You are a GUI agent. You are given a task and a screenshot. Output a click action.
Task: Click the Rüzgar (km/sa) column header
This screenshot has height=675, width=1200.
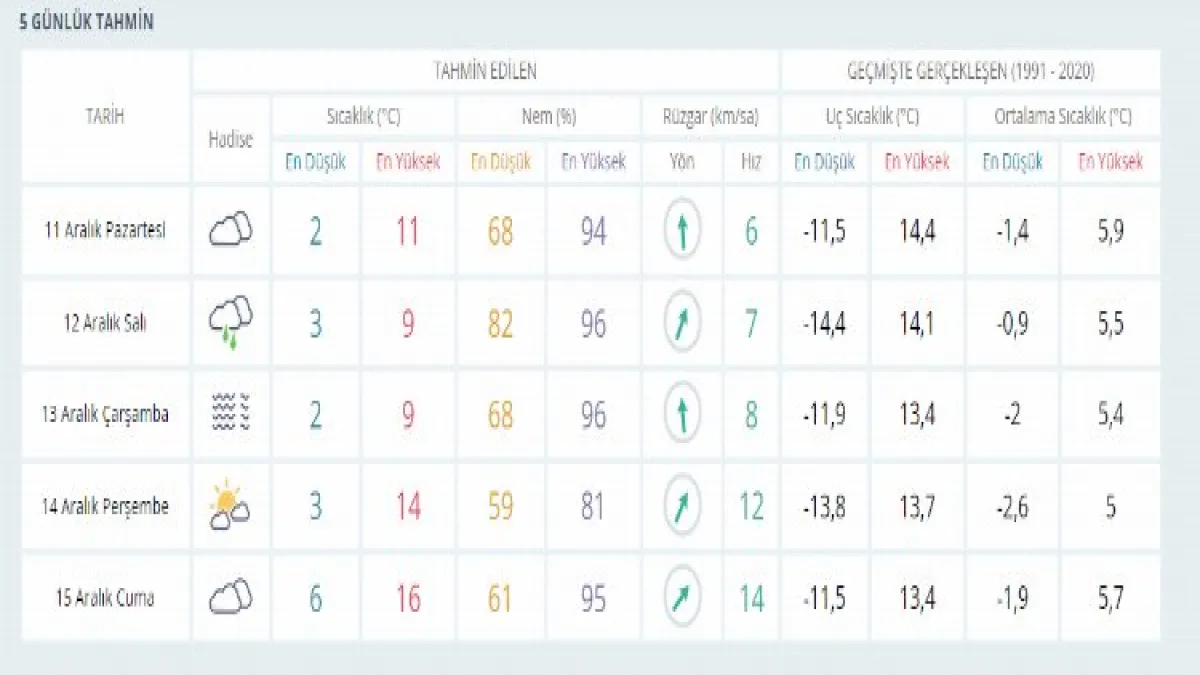point(711,117)
